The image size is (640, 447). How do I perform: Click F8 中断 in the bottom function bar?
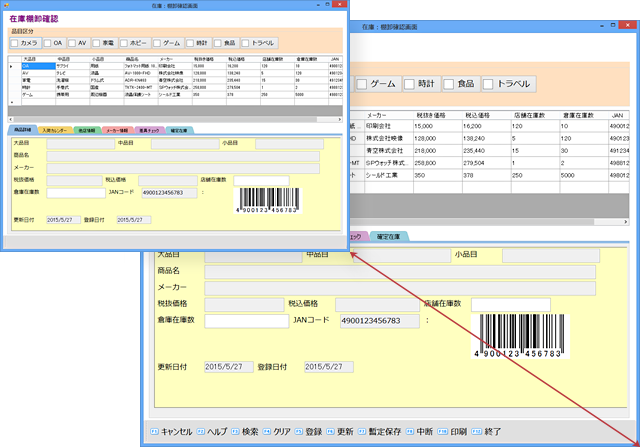tap(419, 431)
